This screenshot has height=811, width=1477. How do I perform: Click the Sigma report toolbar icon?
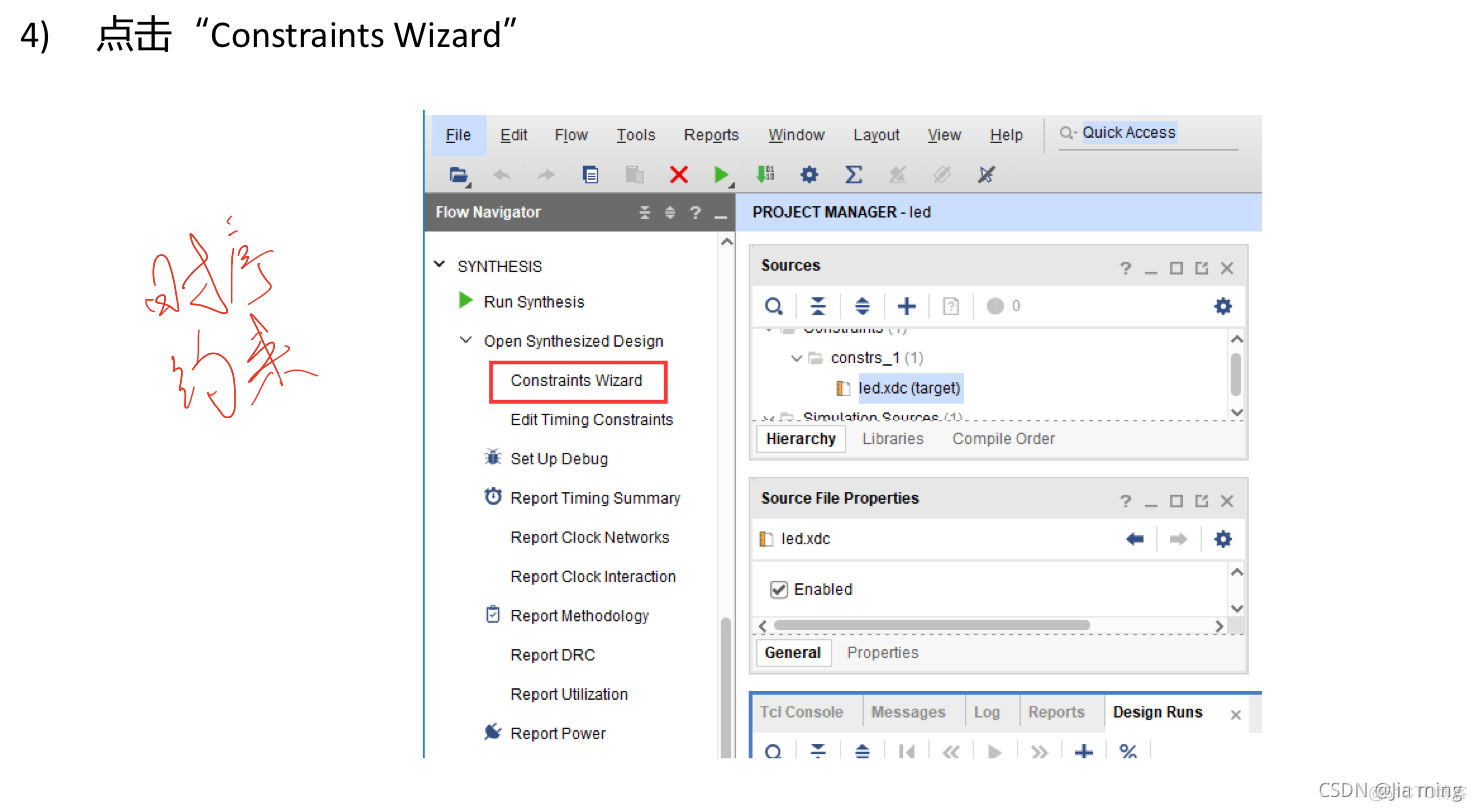pos(853,175)
